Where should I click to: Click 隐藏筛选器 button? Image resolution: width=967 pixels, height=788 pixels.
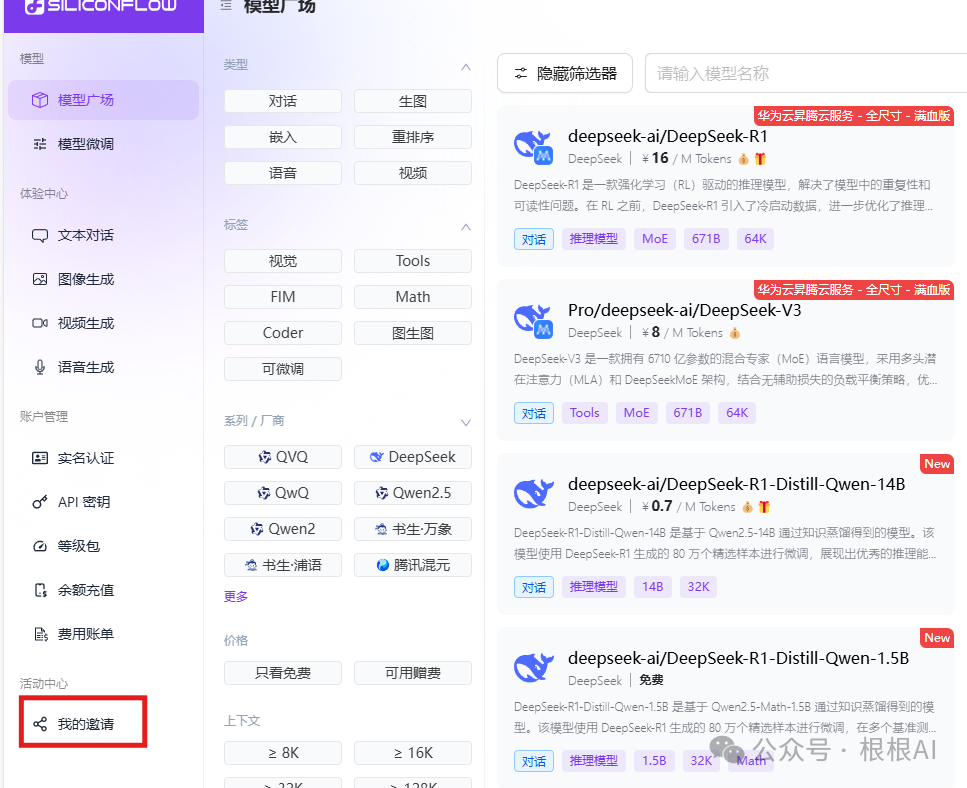(x=565, y=73)
